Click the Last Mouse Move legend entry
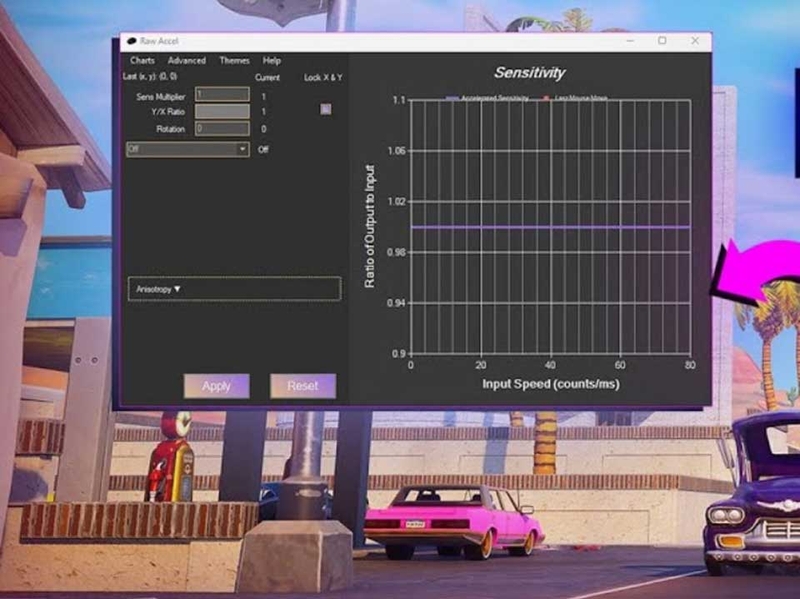Image resolution: width=800 pixels, height=599 pixels. point(575,98)
